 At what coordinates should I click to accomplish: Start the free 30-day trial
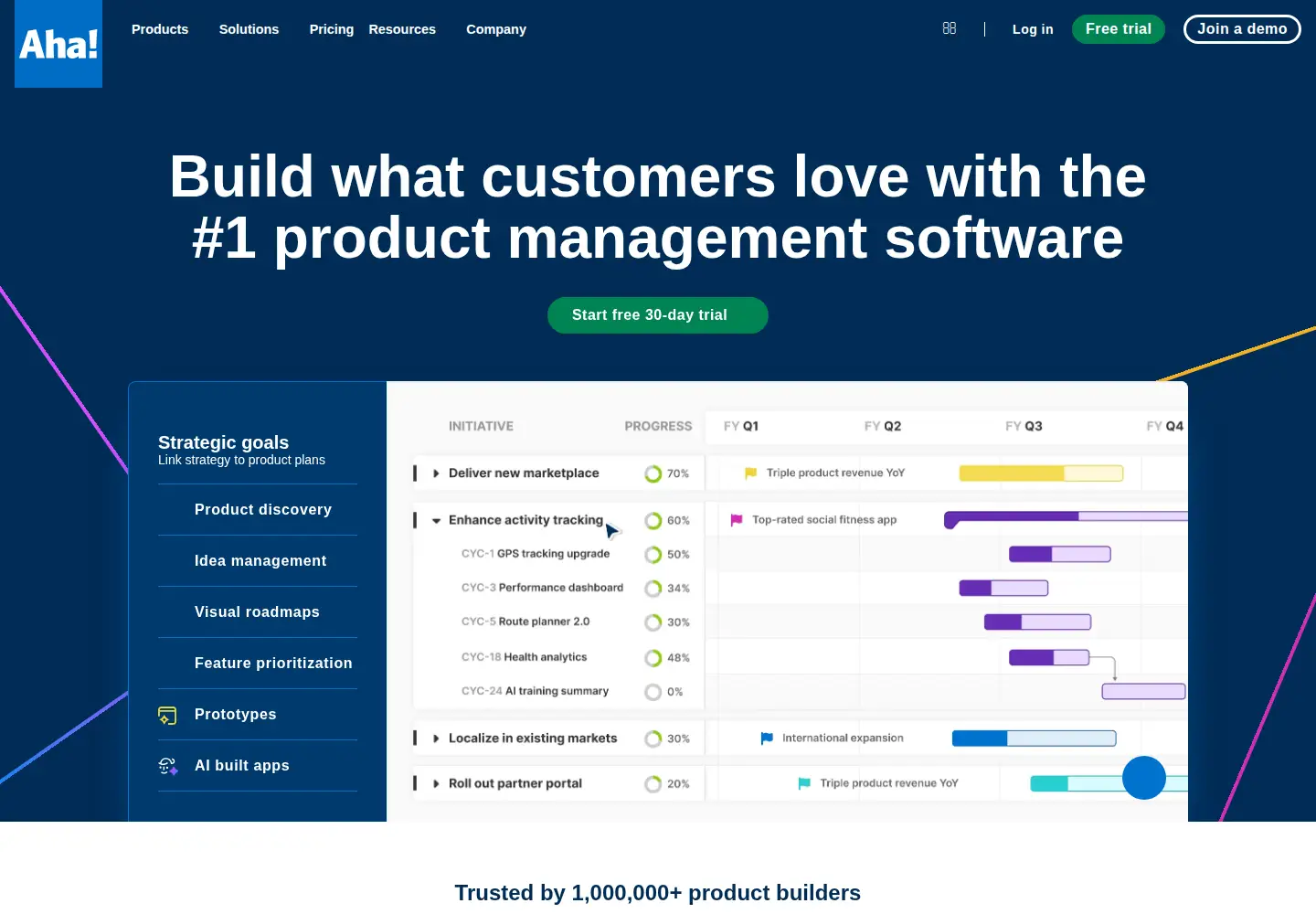[x=658, y=315]
